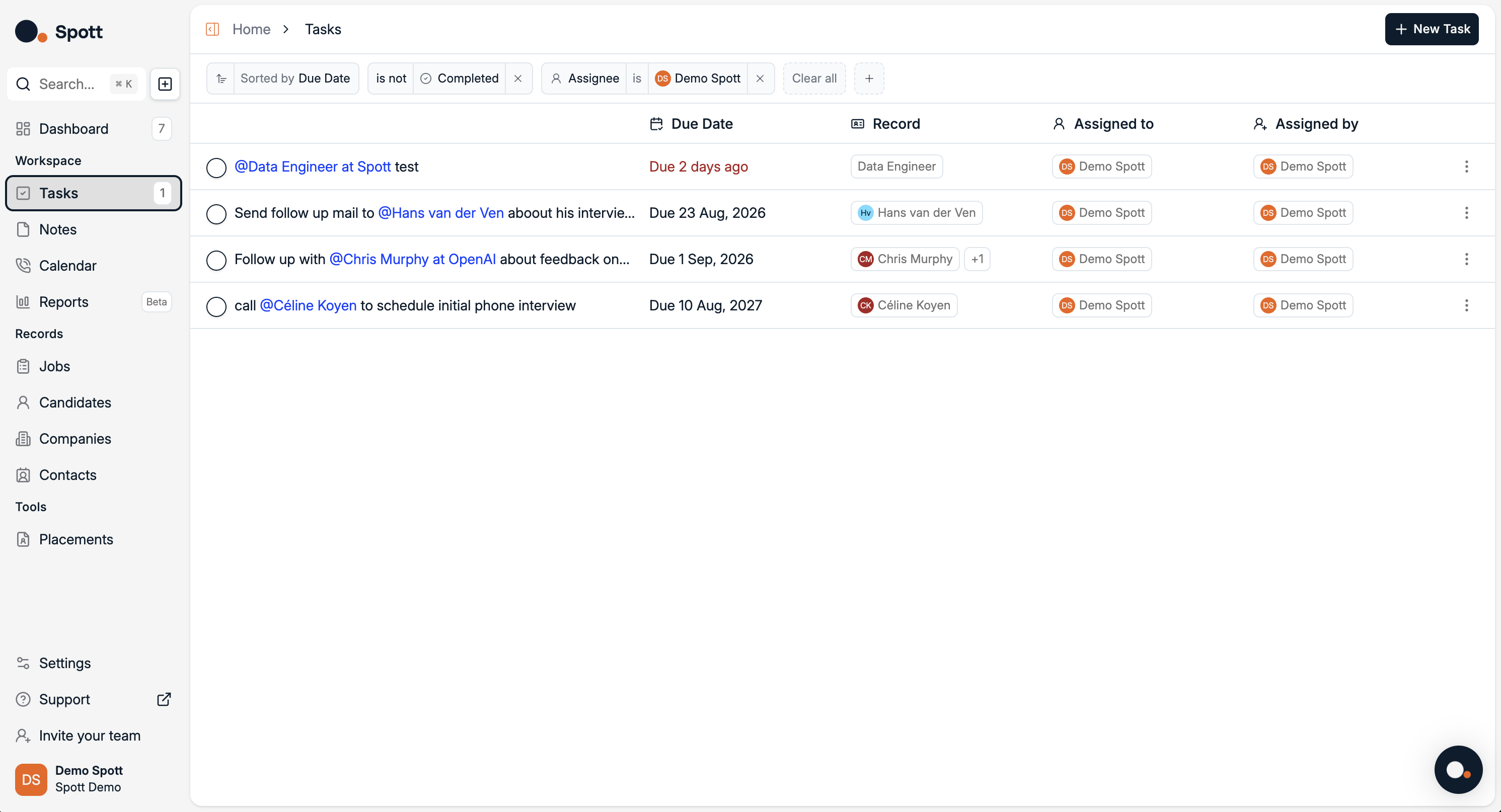Remove the Assignee Demo Spott filter
Image resolution: width=1501 pixels, height=812 pixels.
(760, 78)
